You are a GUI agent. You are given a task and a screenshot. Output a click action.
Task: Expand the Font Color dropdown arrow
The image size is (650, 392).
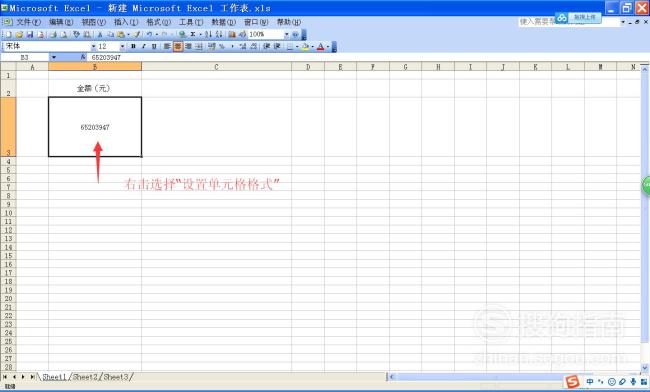tap(327, 46)
